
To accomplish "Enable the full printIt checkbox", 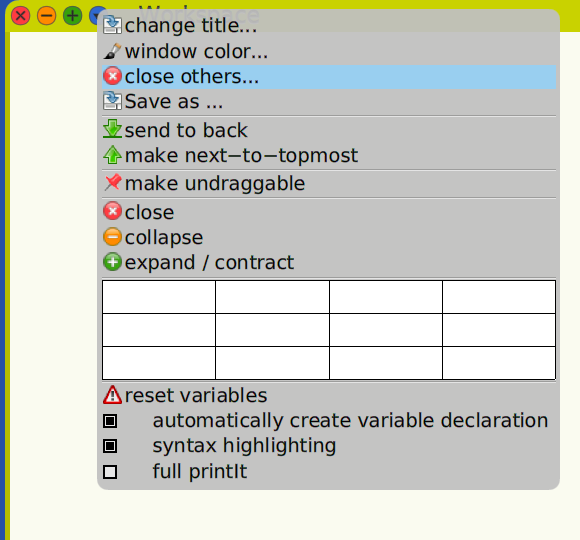I will click(x=110, y=472).
